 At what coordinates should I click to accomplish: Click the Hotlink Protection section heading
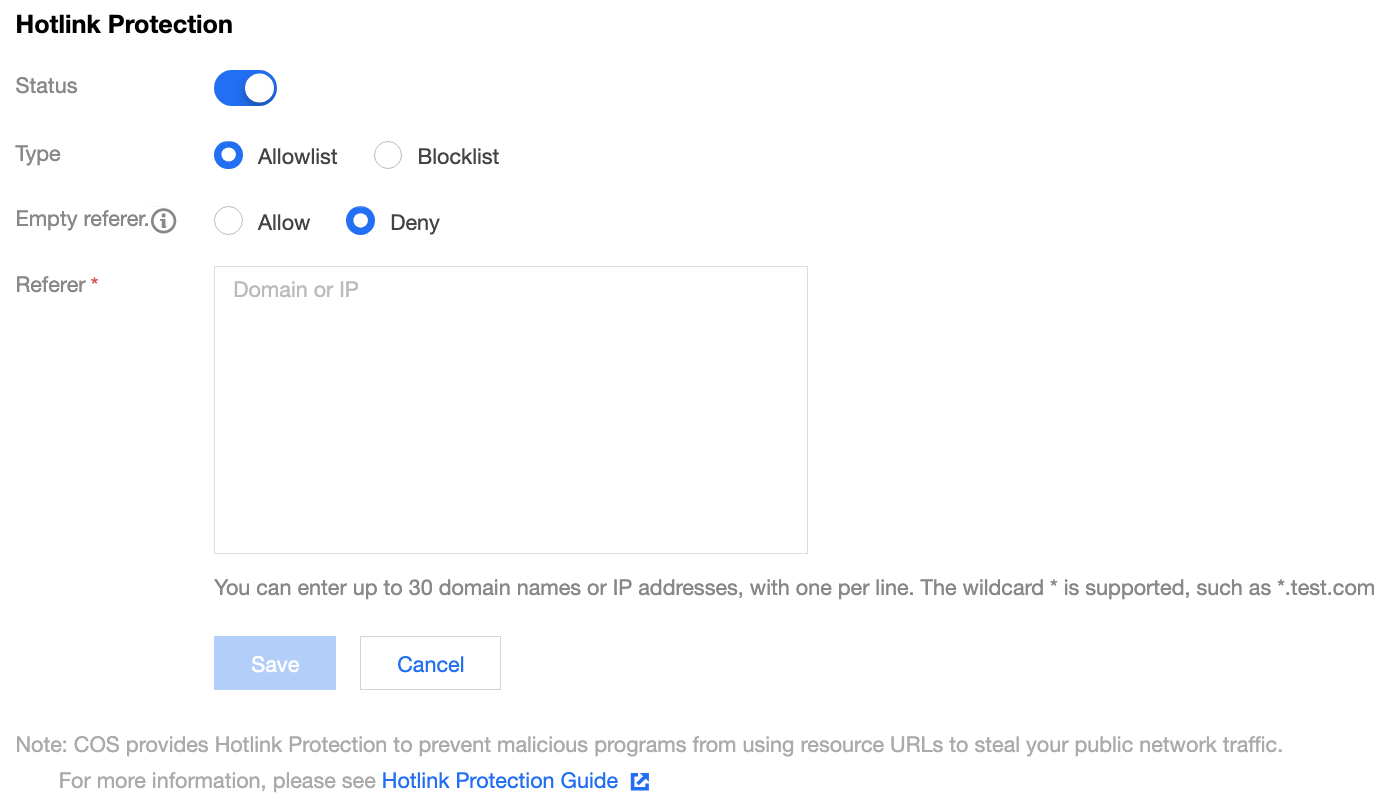124,25
